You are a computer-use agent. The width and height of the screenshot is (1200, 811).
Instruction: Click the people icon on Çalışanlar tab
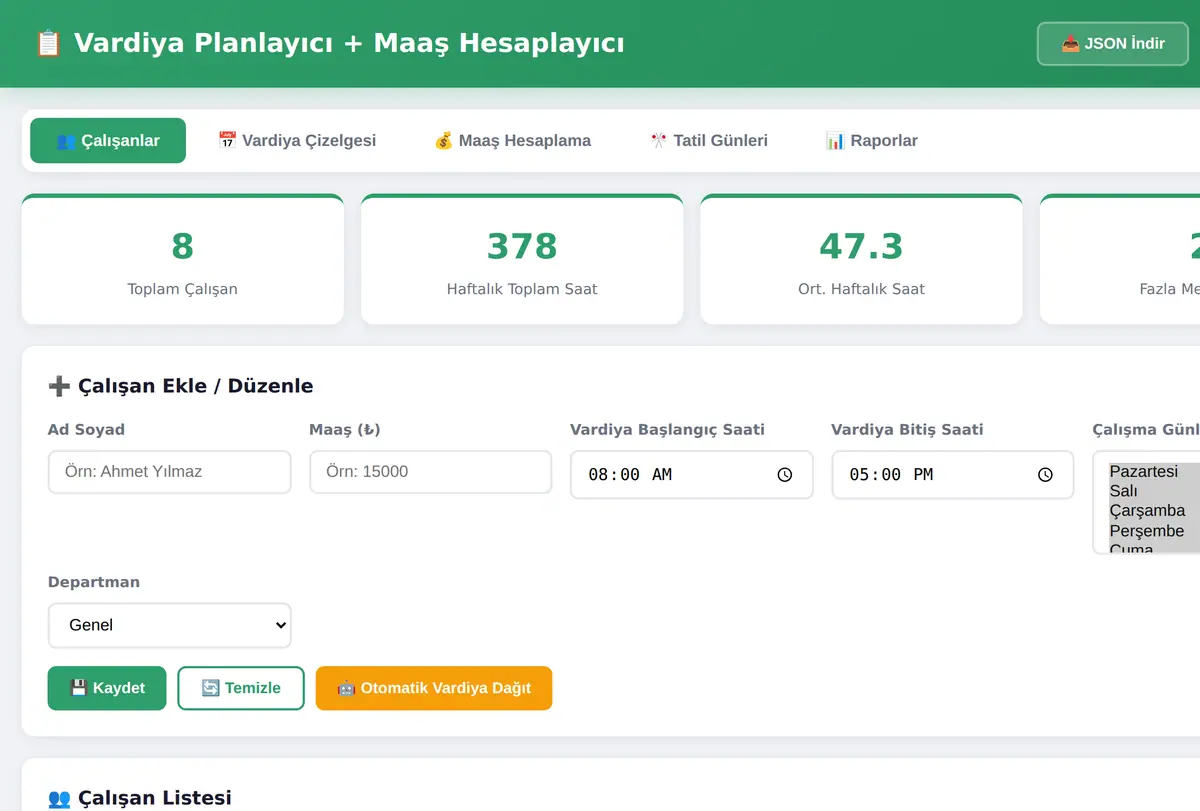[66, 141]
